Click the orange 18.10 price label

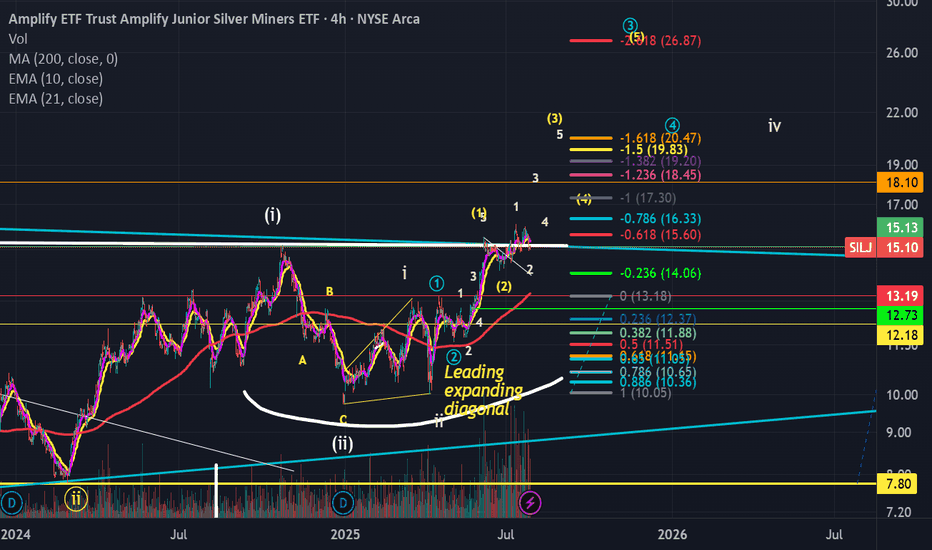pyautogui.click(x=900, y=183)
